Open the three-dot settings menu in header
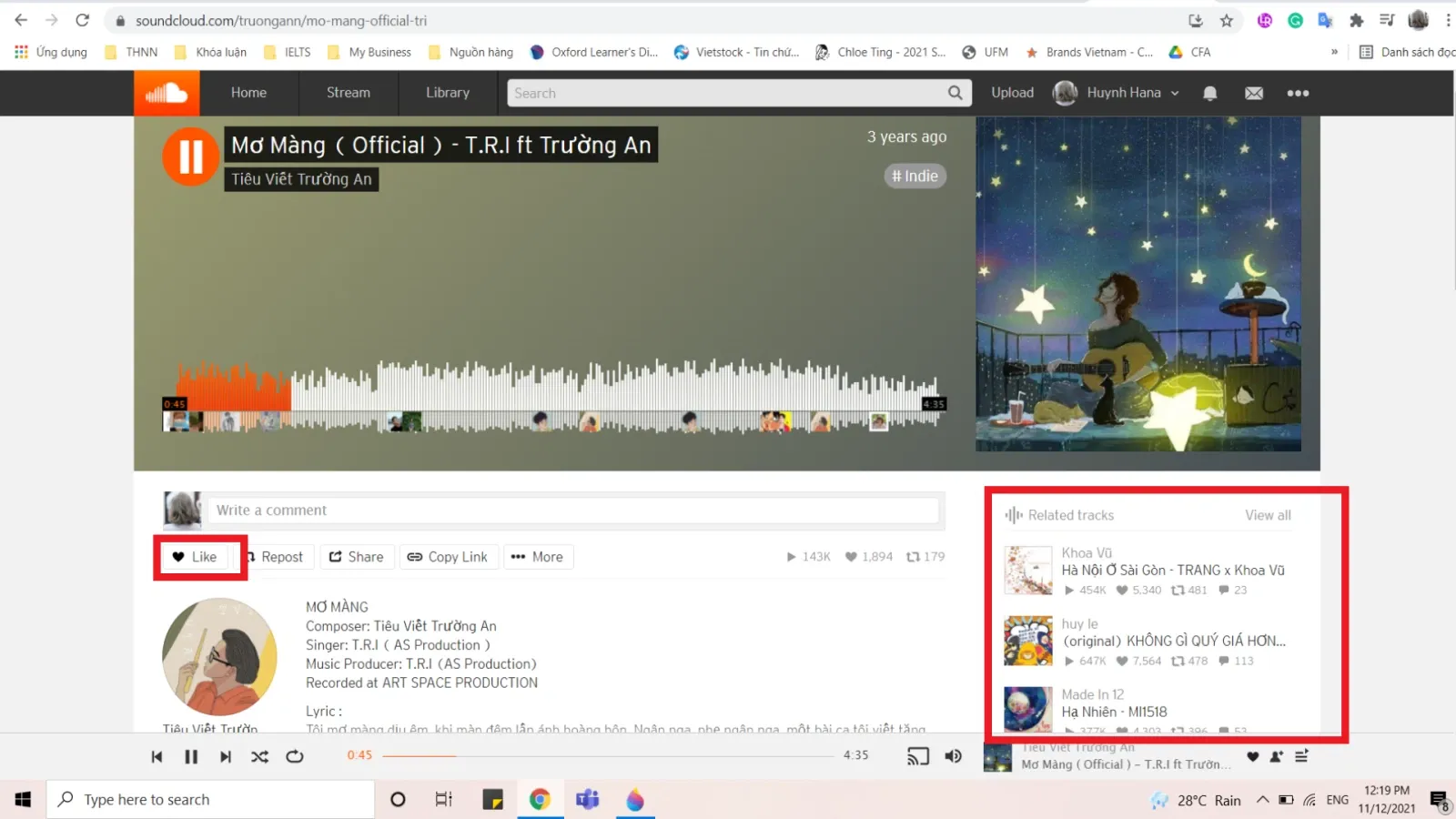The image size is (1456, 819). tap(1298, 93)
